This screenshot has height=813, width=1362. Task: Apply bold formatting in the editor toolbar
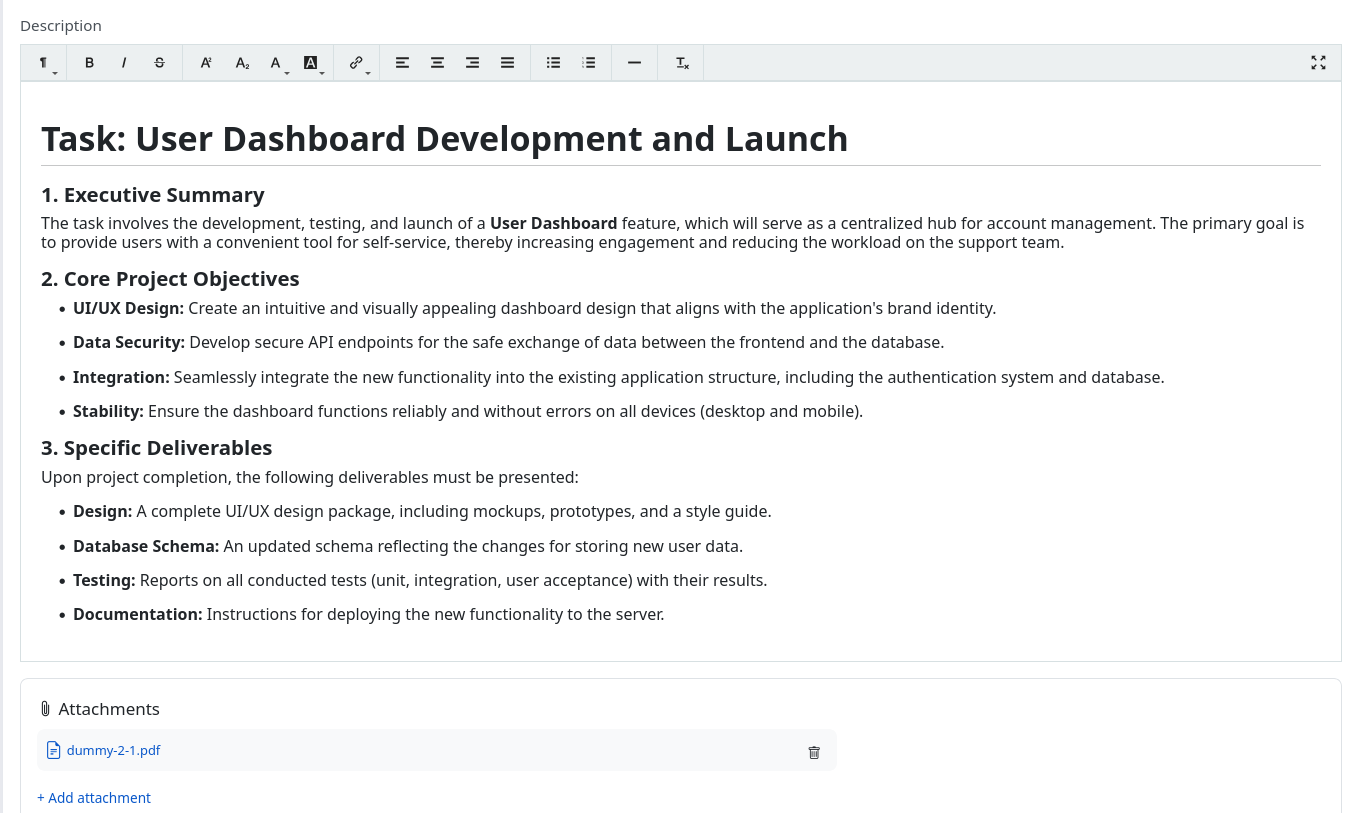[89, 62]
